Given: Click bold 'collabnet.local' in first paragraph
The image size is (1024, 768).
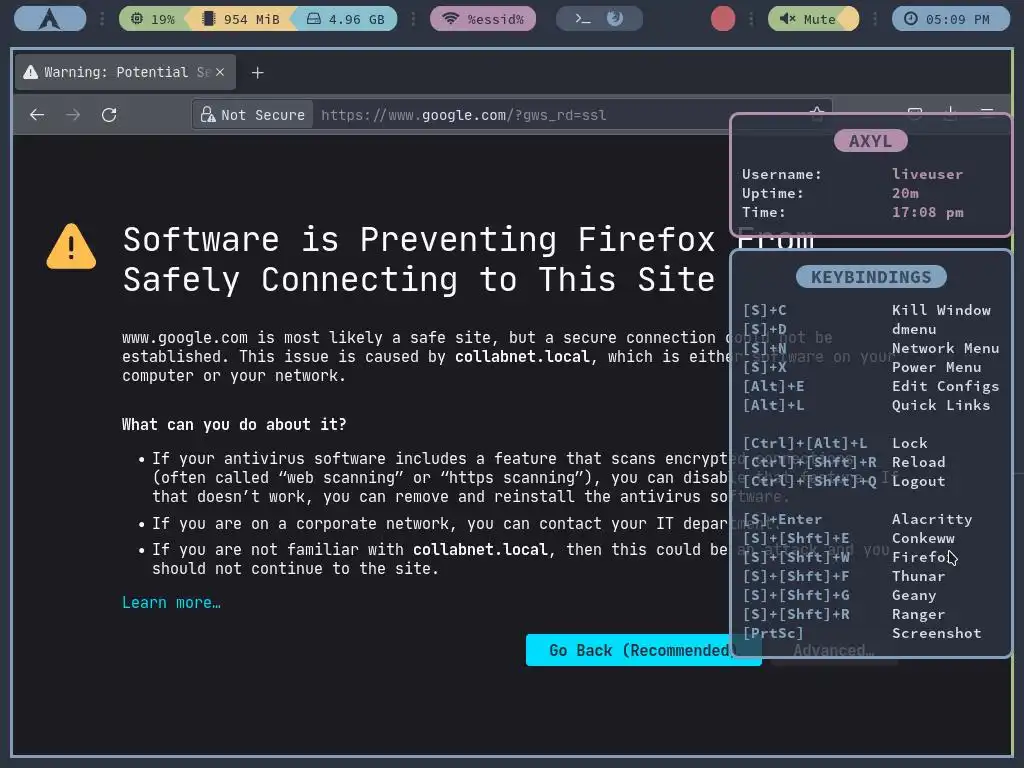Looking at the screenshot, I should tap(522, 357).
